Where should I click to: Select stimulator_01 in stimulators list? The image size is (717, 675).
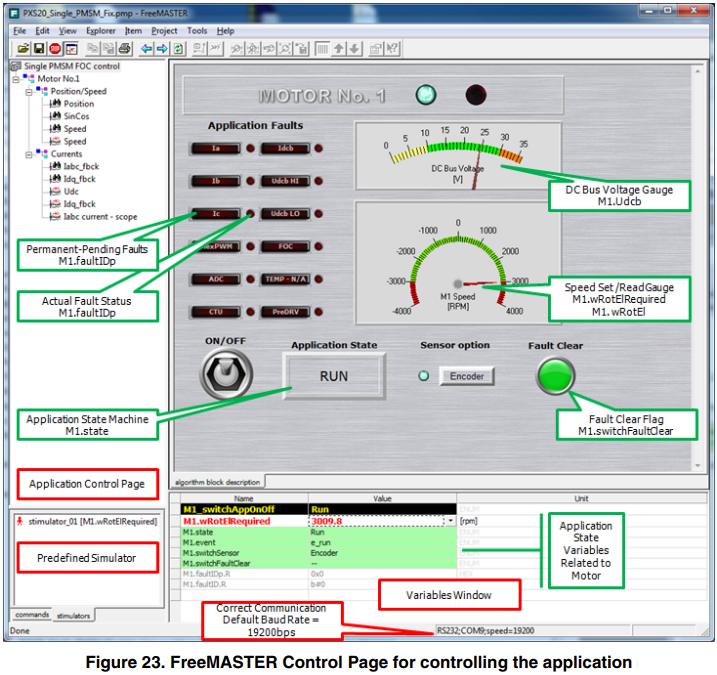coord(92,522)
